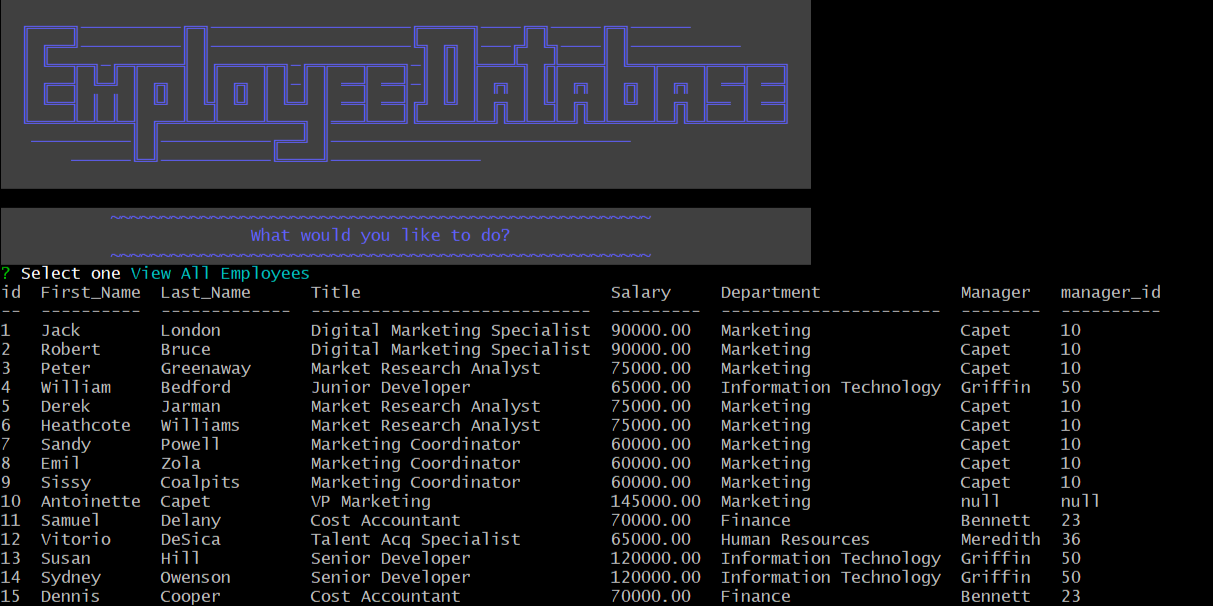Click the Manager column header
This screenshot has height=606, width=1213.
[x=996, y=292]
